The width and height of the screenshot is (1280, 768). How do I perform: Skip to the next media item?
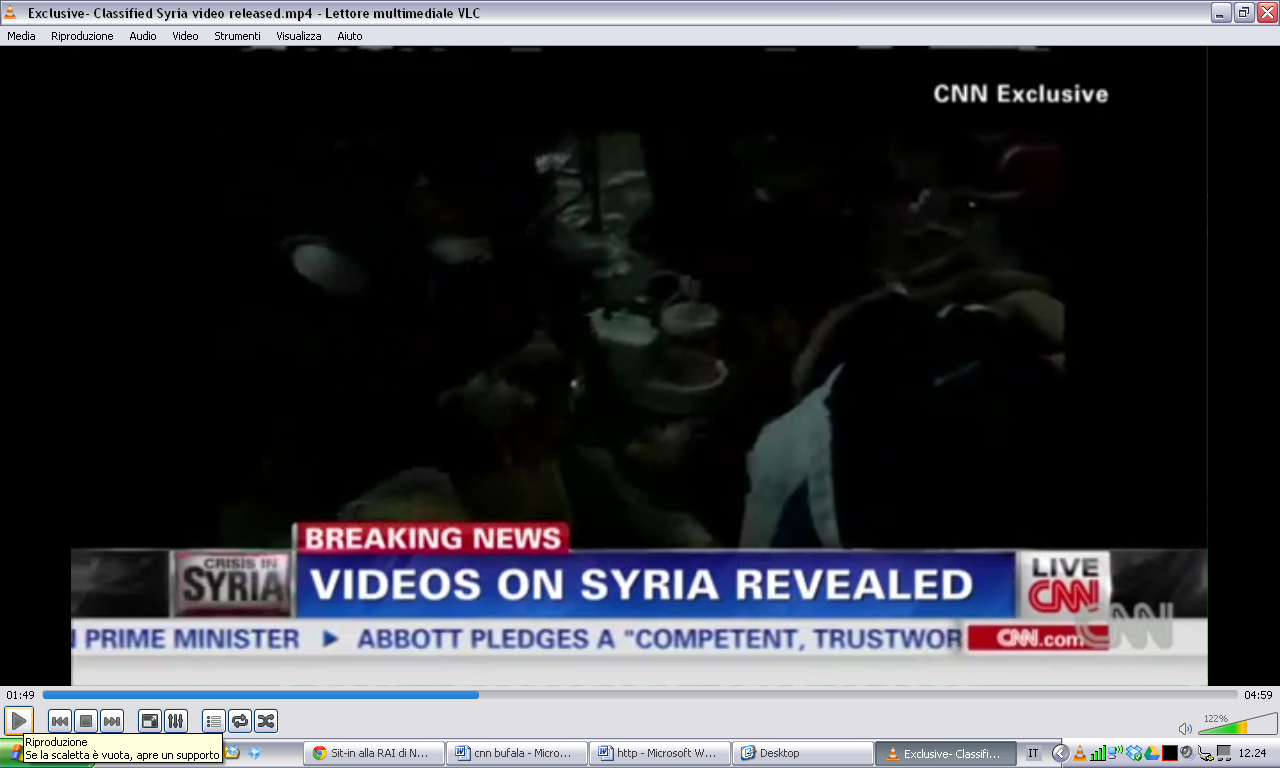tap(112, 721)
